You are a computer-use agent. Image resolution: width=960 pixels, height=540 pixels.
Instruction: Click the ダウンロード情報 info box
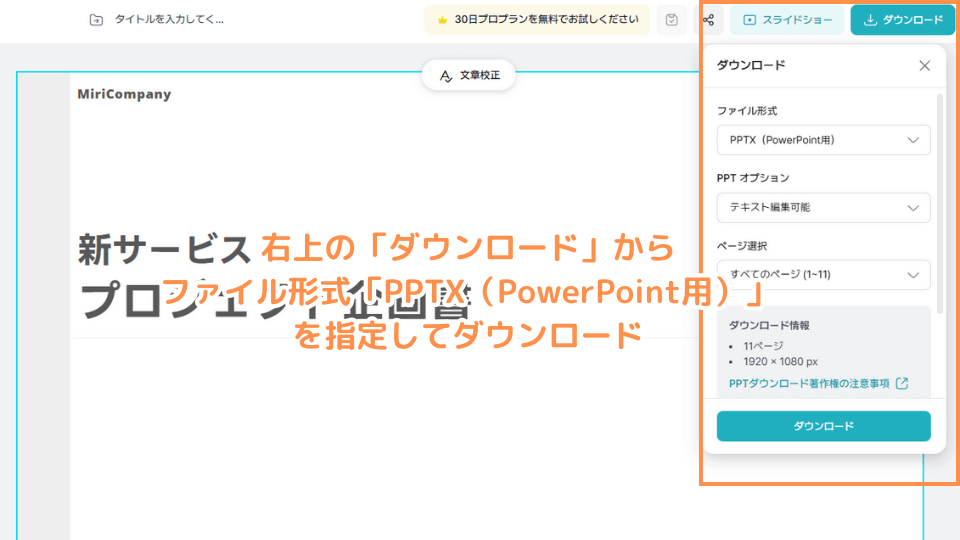[x=823, y=350]
